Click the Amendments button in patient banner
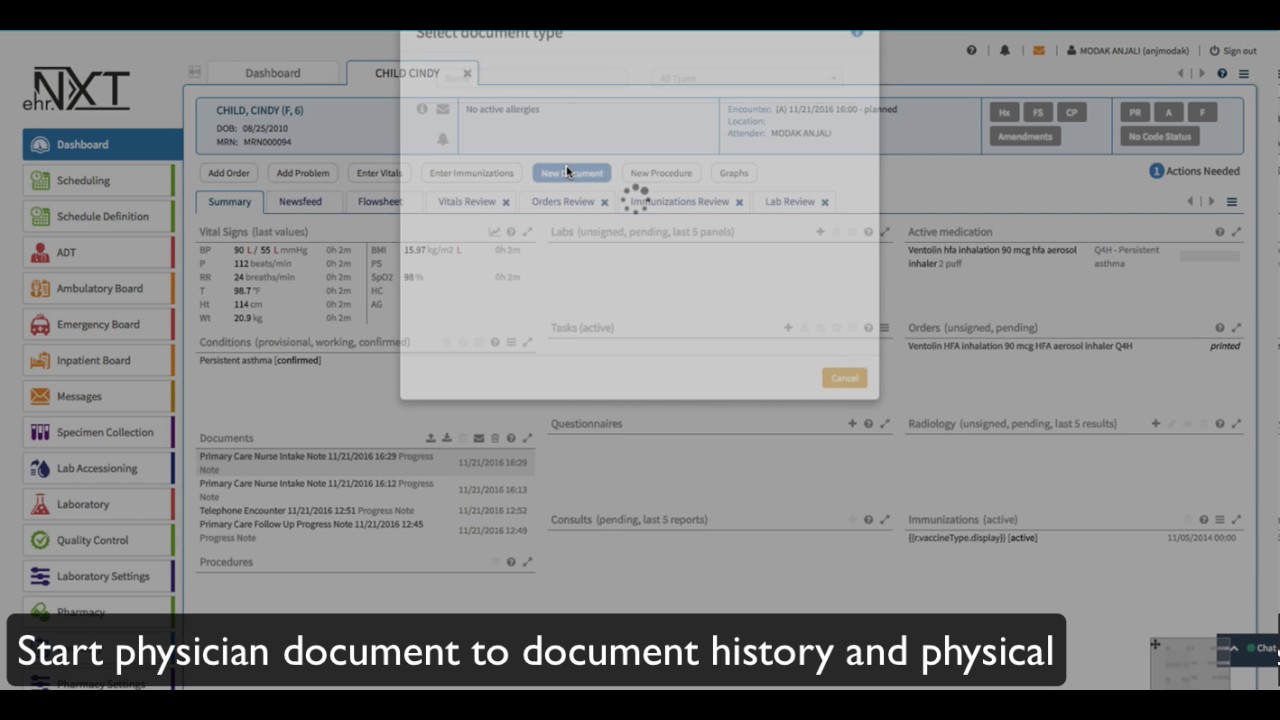This screenshot has width=1280, height=720. tap(1025, 137)
